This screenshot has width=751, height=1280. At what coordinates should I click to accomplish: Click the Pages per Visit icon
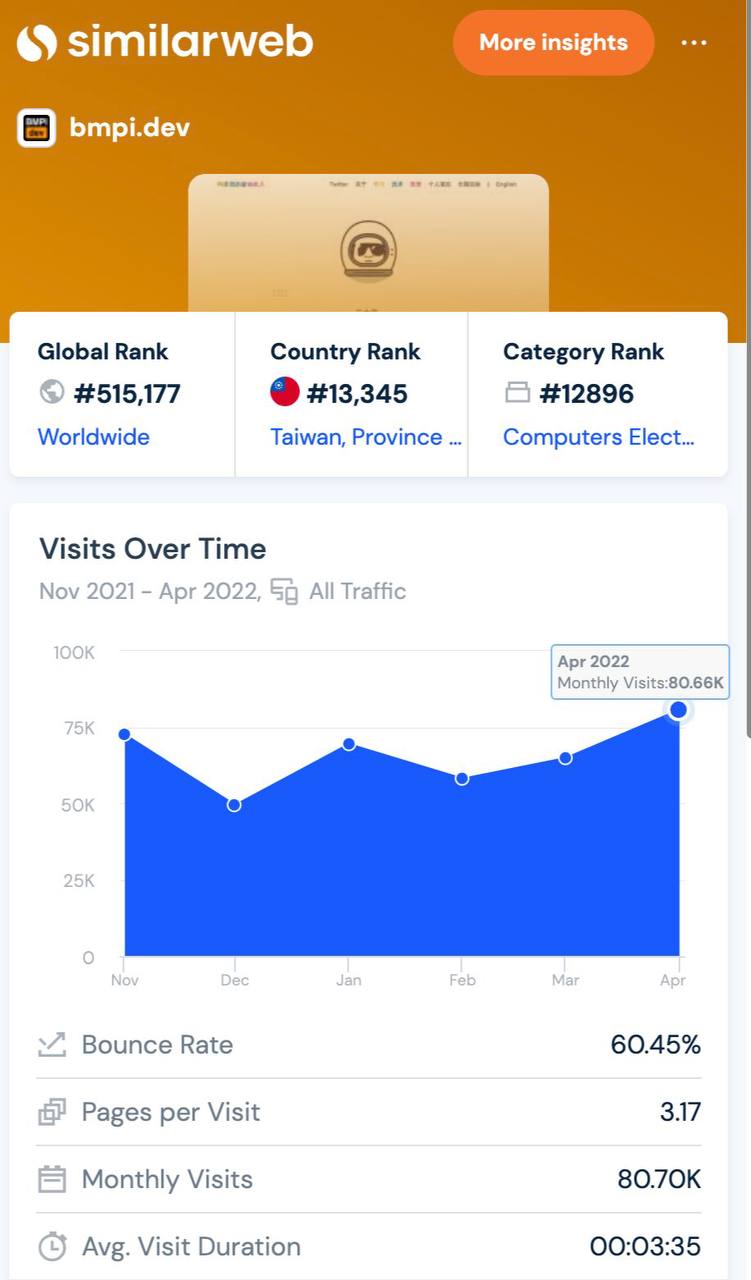tap(52, 1112)
